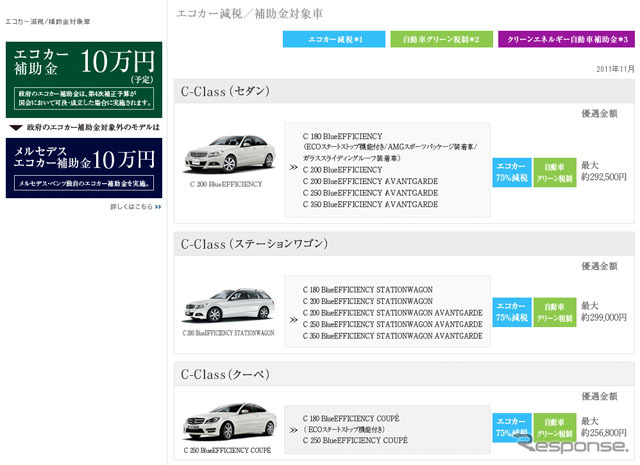This screenshot has width=640, height=465.
Task: Click エコカー75%減税 badge in station wagon row
Action: (x=512, y=312)
